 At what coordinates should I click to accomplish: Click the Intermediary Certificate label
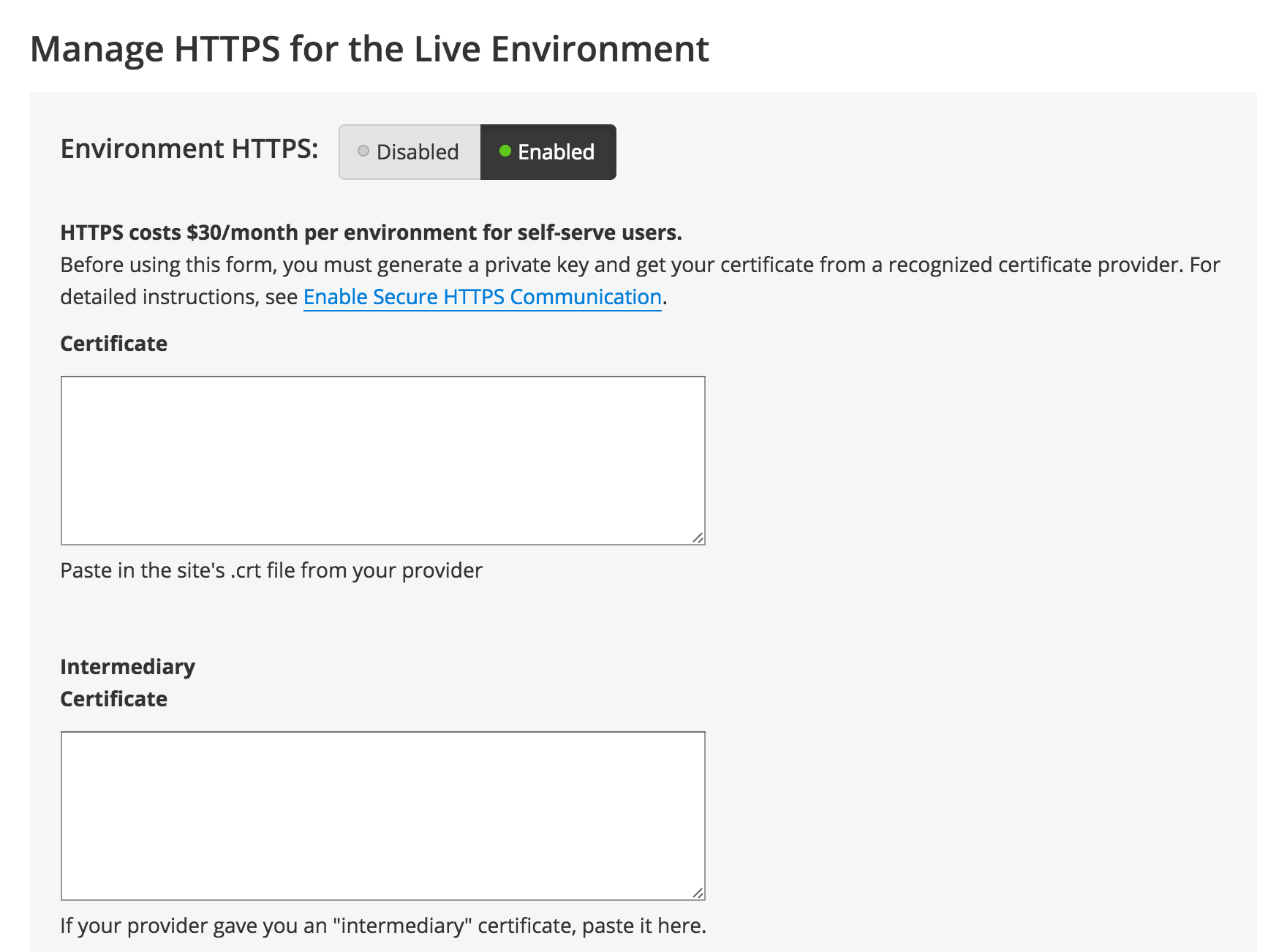click(x=127, y=683)
